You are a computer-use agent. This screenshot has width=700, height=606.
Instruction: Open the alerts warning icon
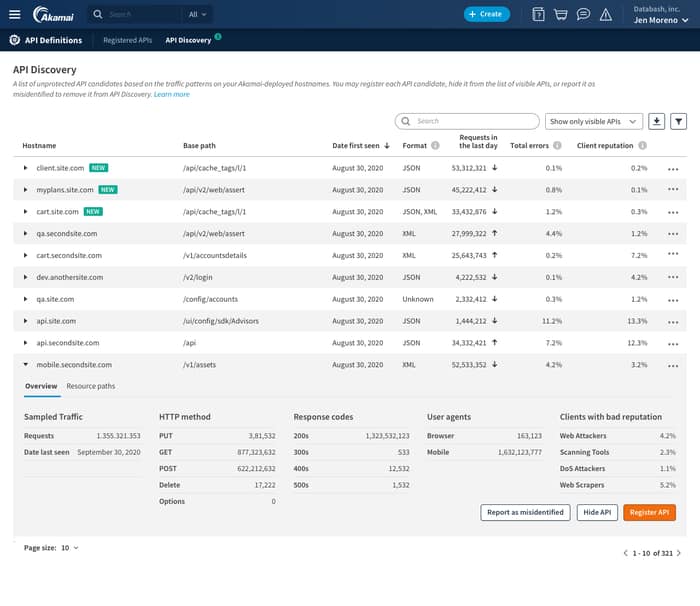coord(605,14)
